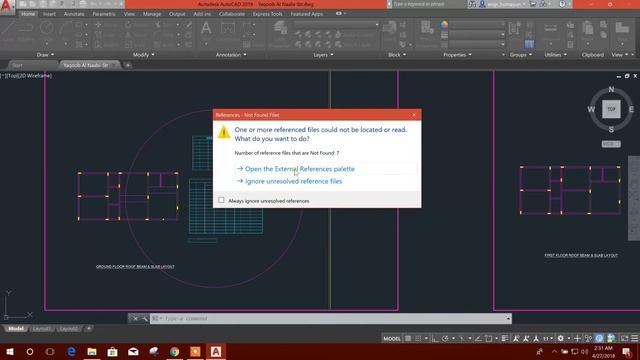Viewport: 640px width, 360px height.
Task: Click the W compass direction on ViewCube
Action: 591,109
